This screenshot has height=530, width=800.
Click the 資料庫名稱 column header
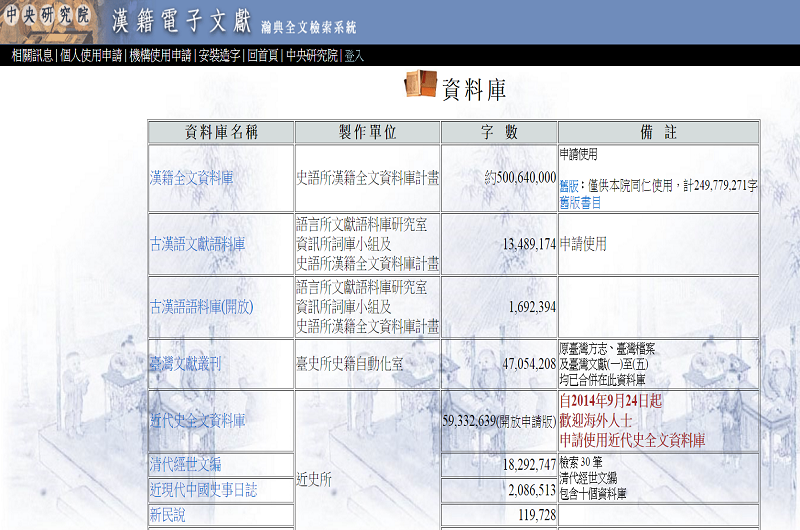pos(221,133)
